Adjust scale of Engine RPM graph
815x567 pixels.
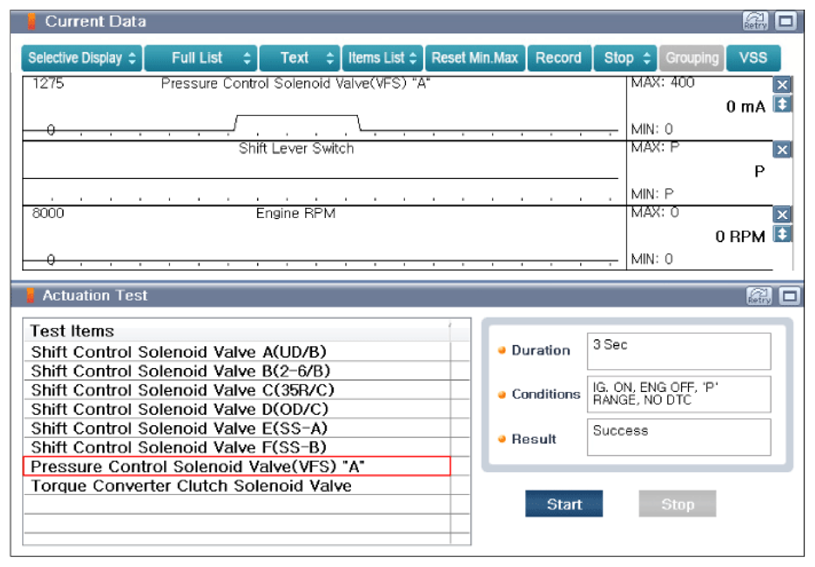click(782, 234)
